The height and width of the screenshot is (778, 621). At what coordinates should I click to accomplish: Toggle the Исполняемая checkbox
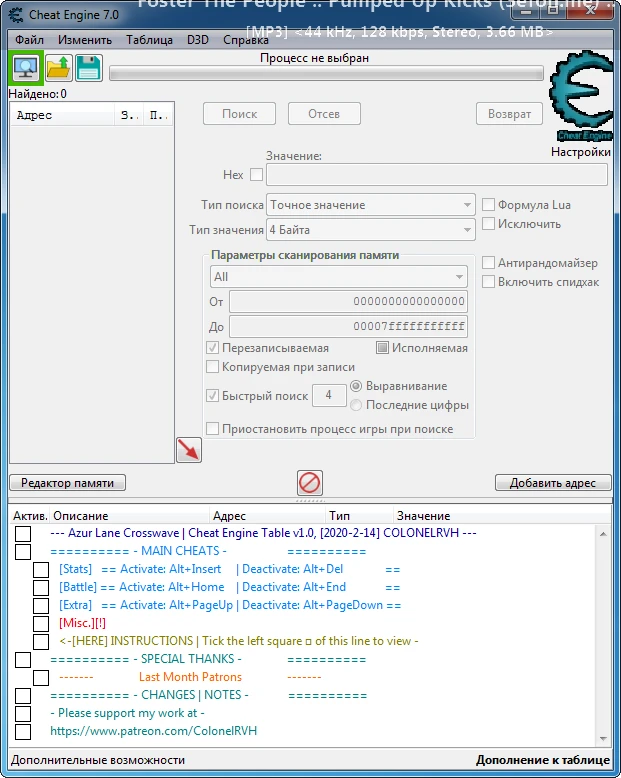(x=382, y=348)
